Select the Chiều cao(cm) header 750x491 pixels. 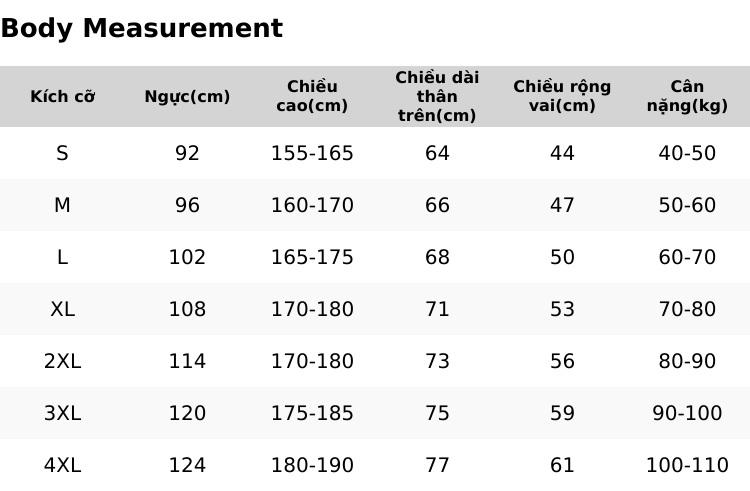[312, 96]
